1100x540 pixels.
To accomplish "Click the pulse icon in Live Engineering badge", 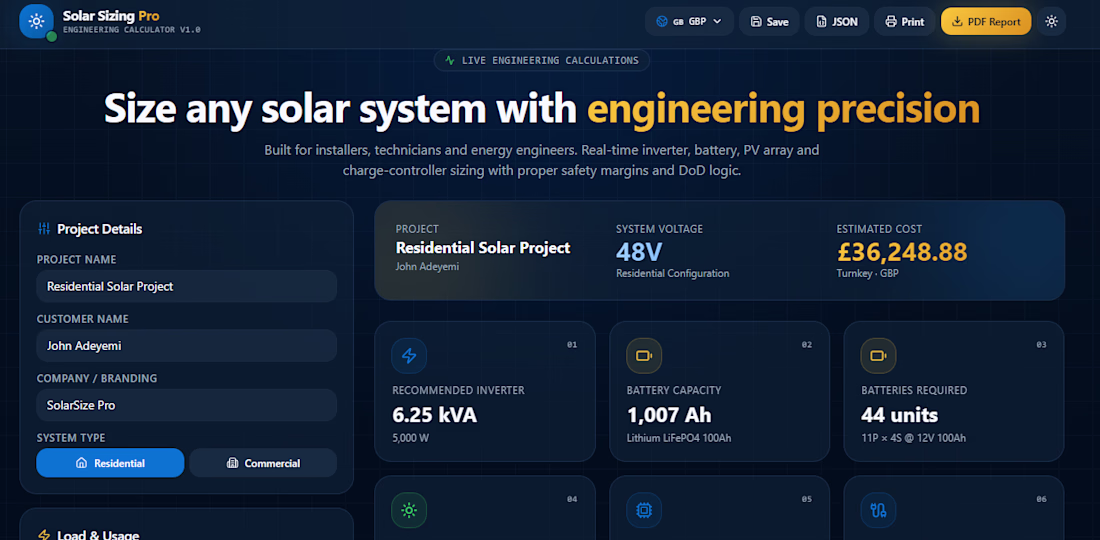I will 449,60.
